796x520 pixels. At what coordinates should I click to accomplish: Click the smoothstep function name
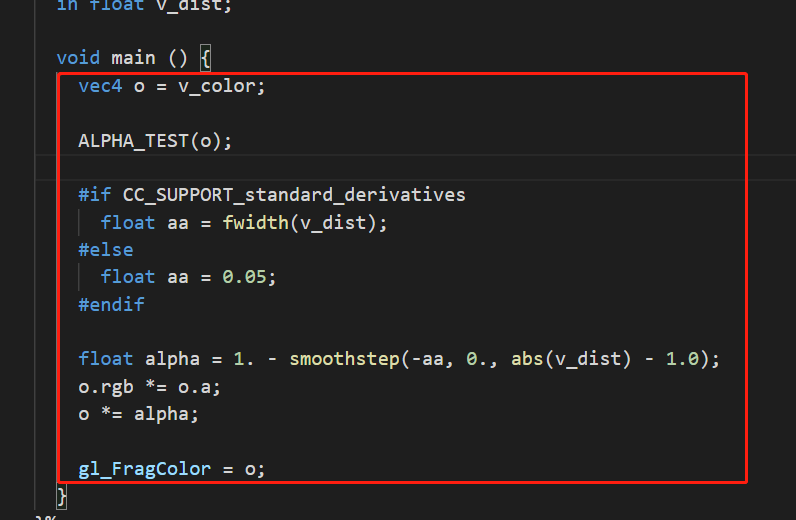pos(343,358)
